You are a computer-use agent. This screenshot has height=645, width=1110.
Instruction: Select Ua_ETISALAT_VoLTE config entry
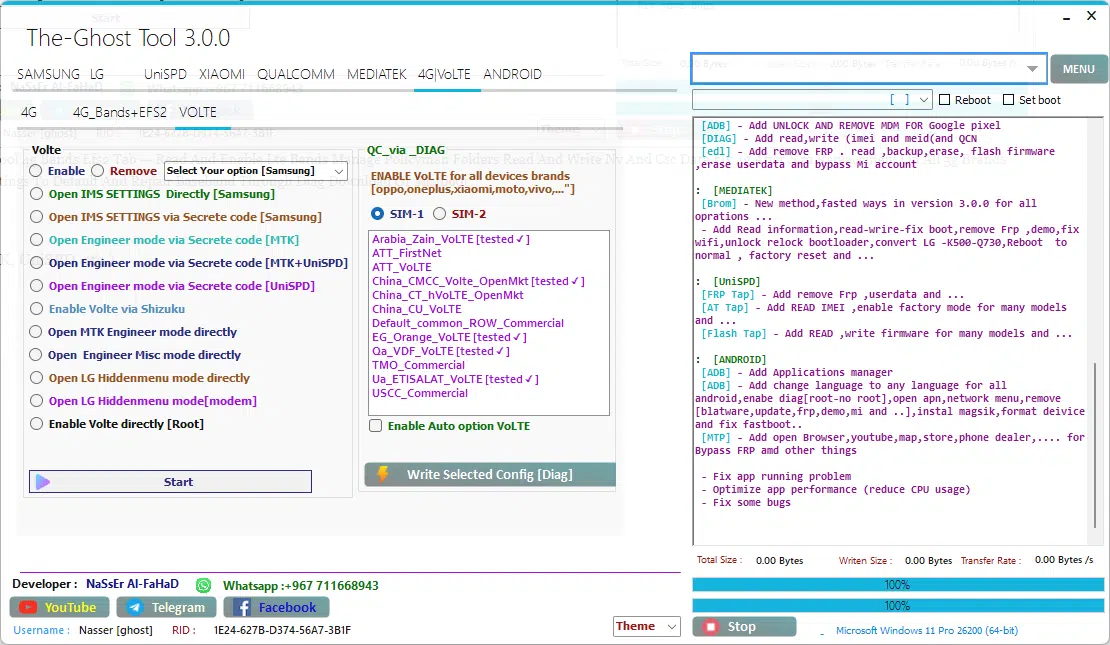455,379
